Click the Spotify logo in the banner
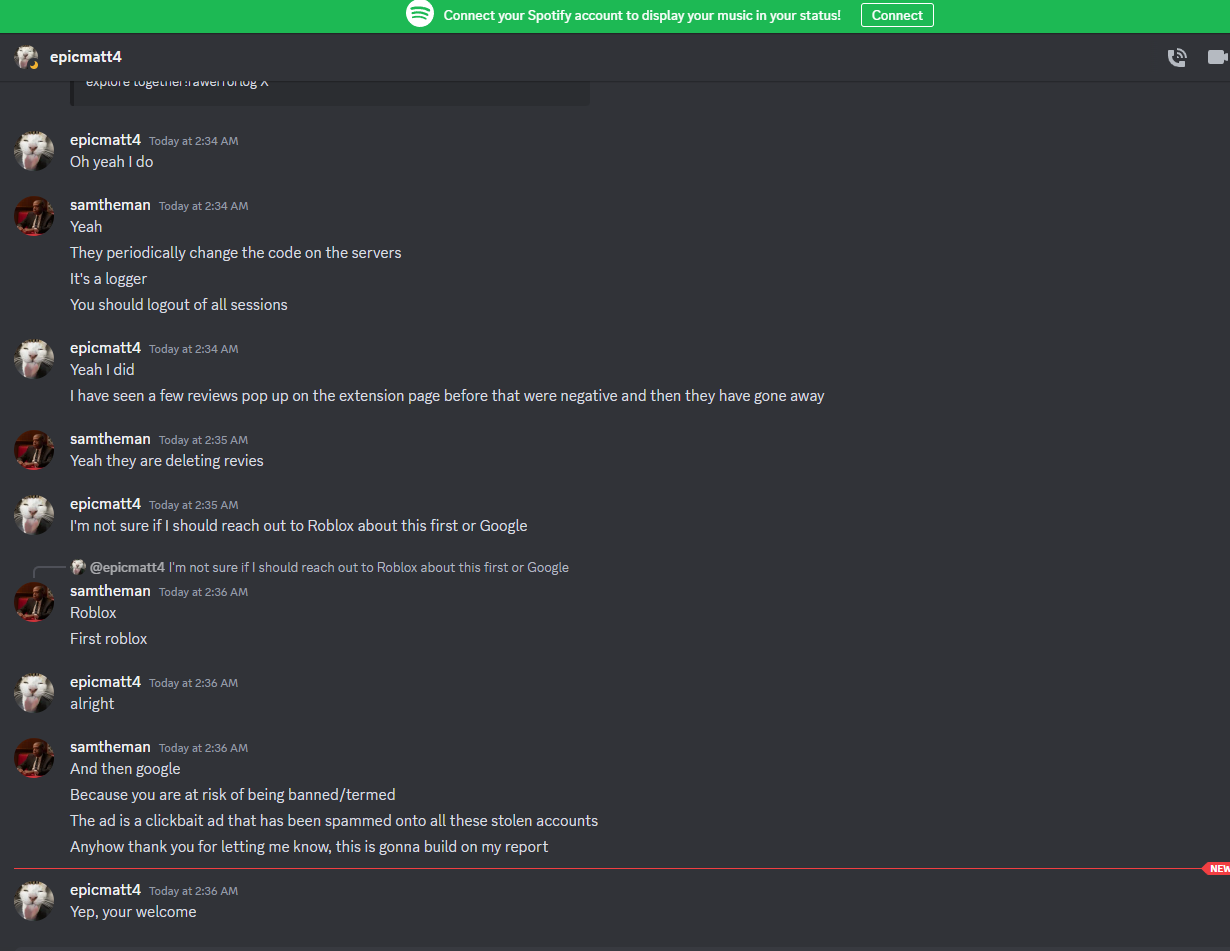This screenshot has width=1230, height=951. coord(420,15)
